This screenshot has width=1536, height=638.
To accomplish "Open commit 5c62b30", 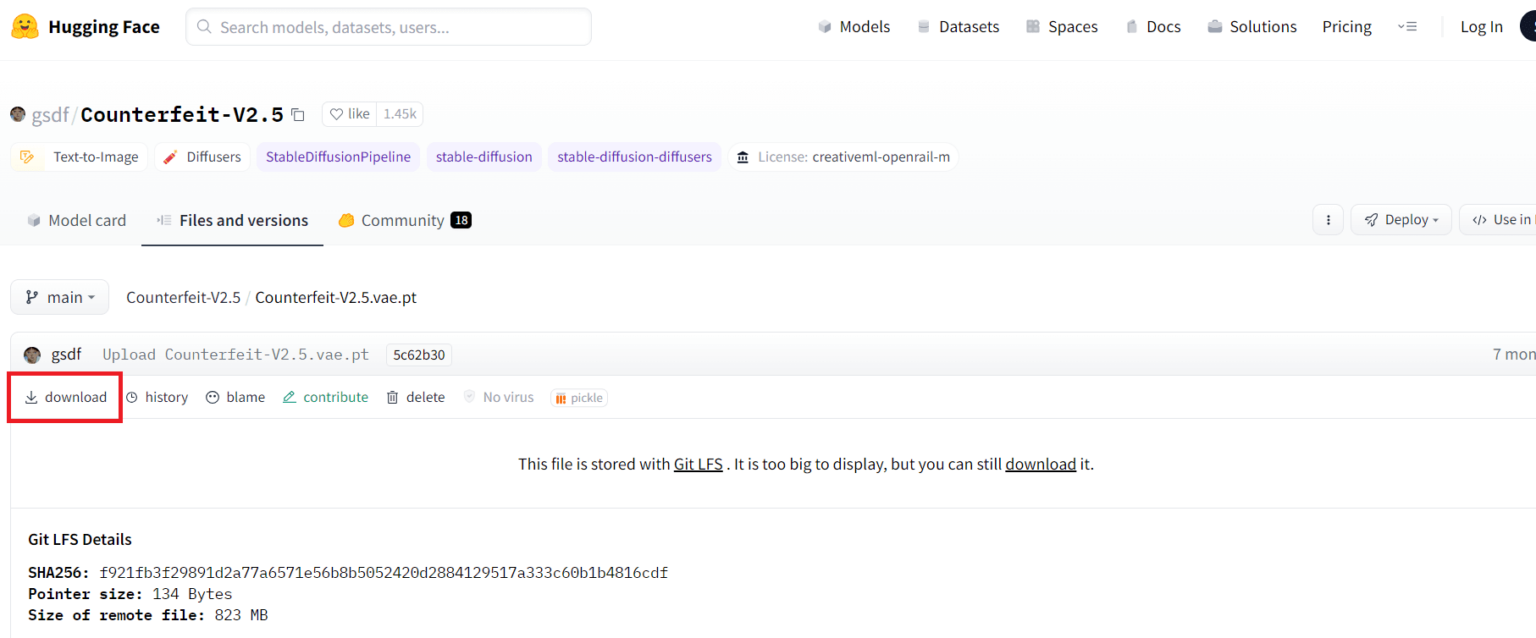I will pyautogui.click(x=419, y=355).
